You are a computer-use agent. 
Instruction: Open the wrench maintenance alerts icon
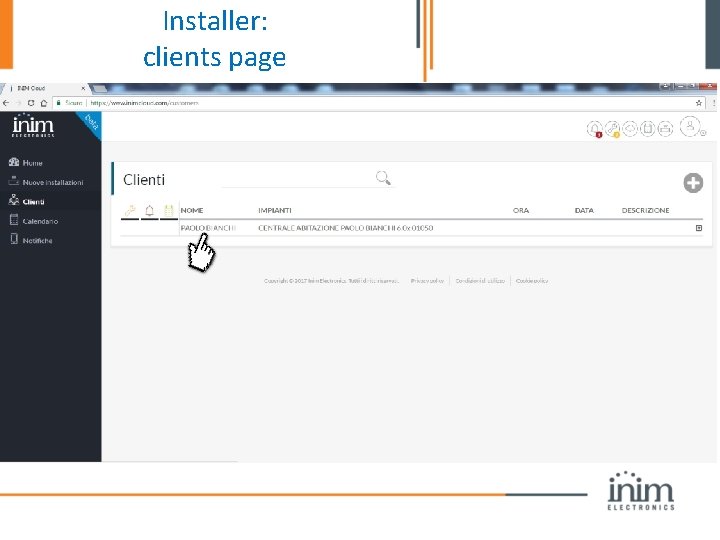click(x=612, y=129)
